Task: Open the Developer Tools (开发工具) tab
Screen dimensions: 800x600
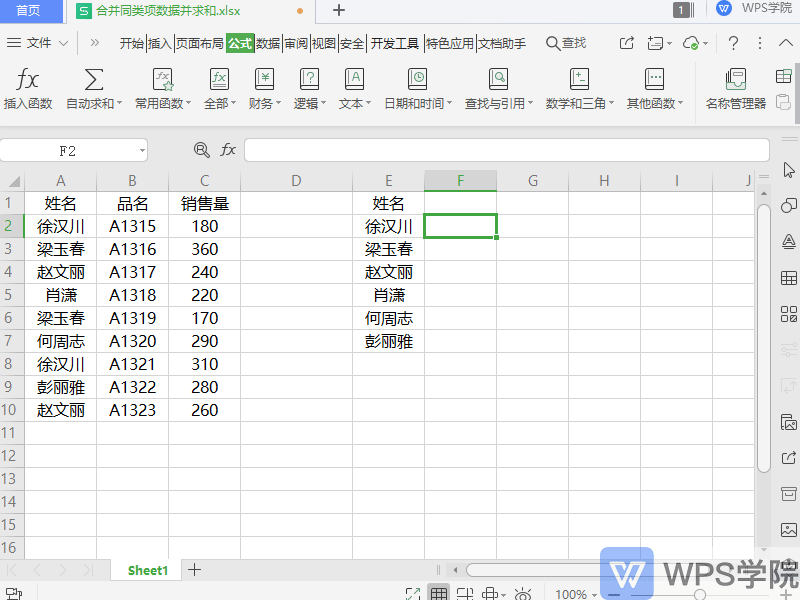Action: click(x=394, y=43)
